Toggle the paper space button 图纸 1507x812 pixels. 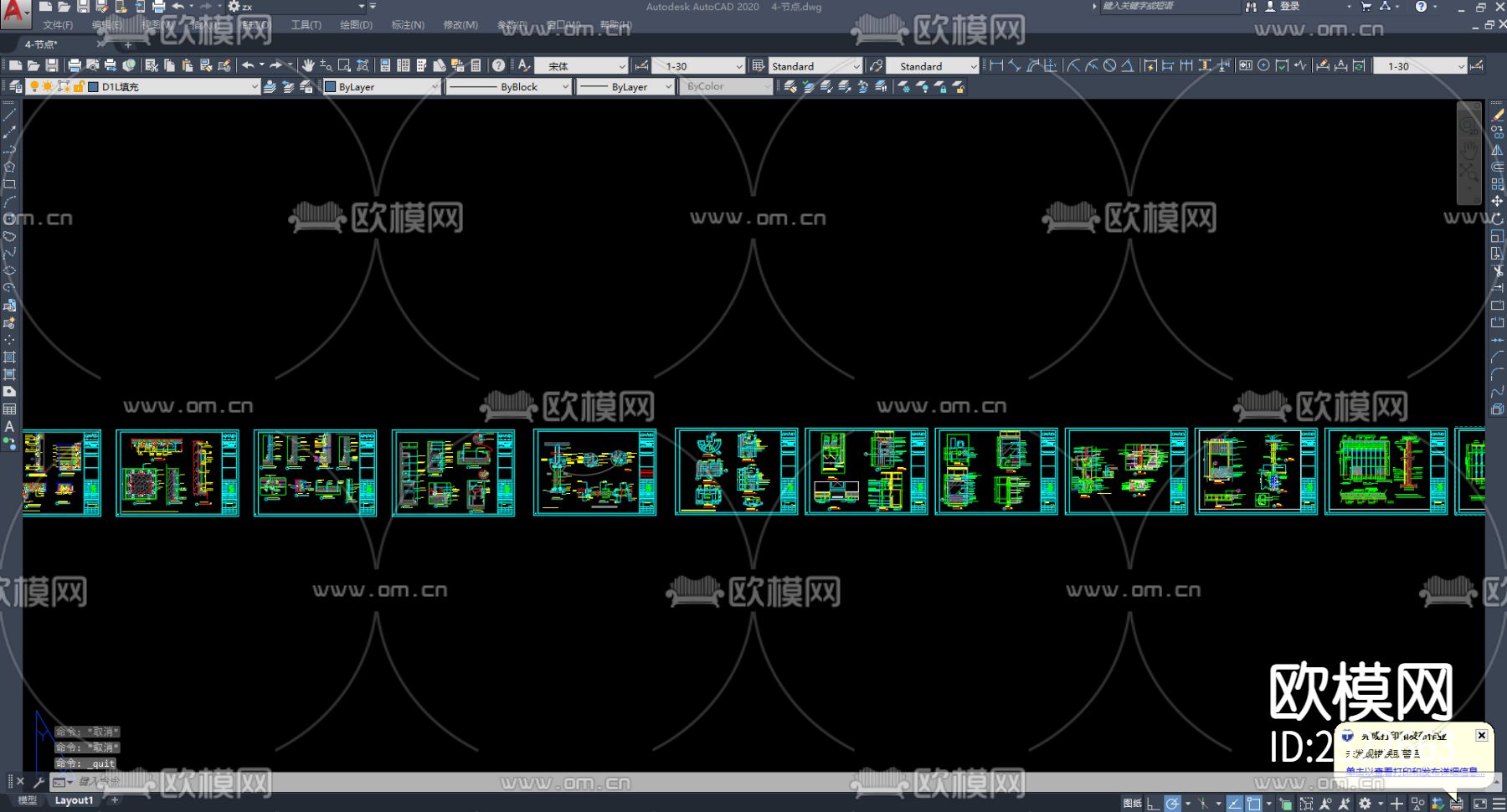click(1133, 804)
